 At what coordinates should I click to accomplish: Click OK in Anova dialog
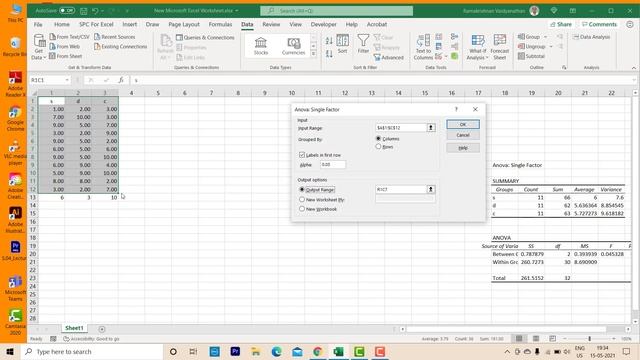(463, 124)
